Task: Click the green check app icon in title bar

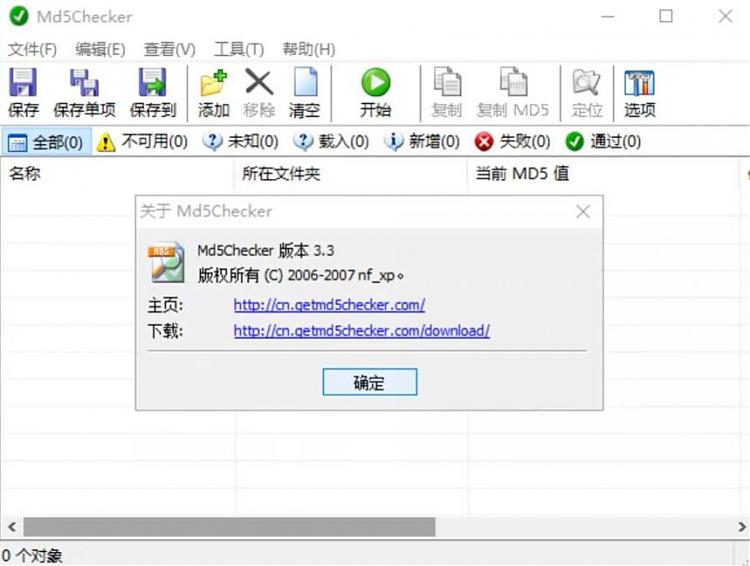Action: tap(19, 16)
